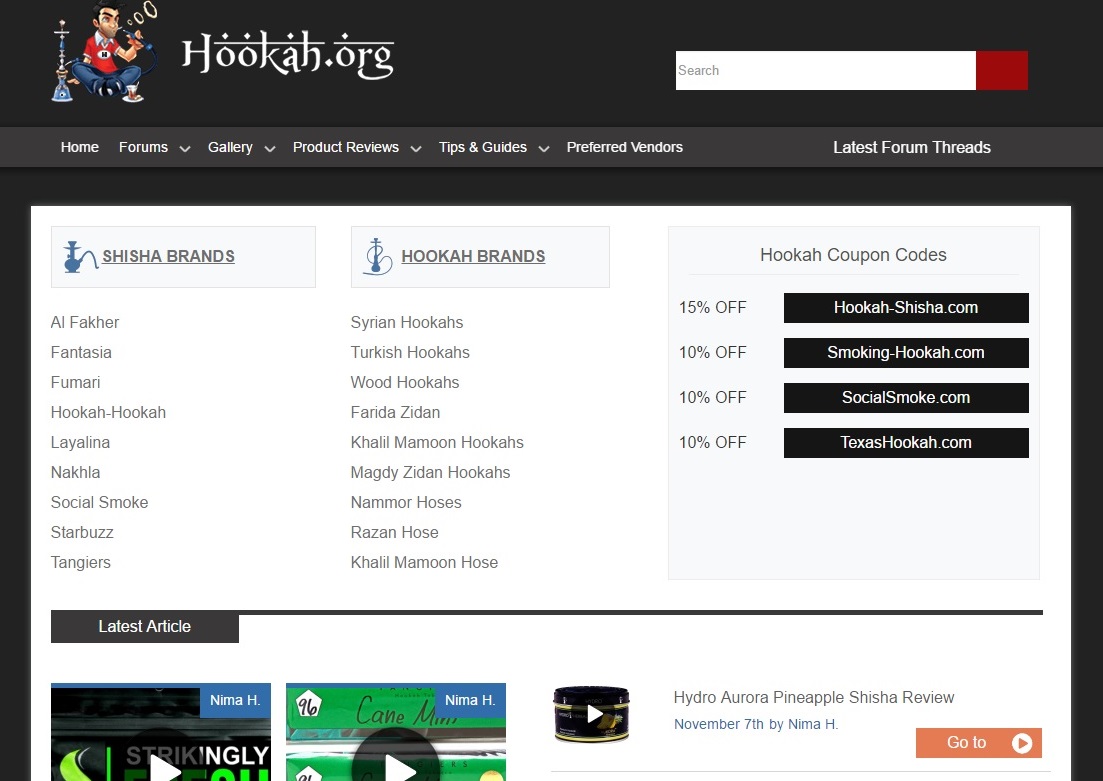Click the Latest Forum Threads heading
The image size is (1103, 781).
[x=912, y=147]
